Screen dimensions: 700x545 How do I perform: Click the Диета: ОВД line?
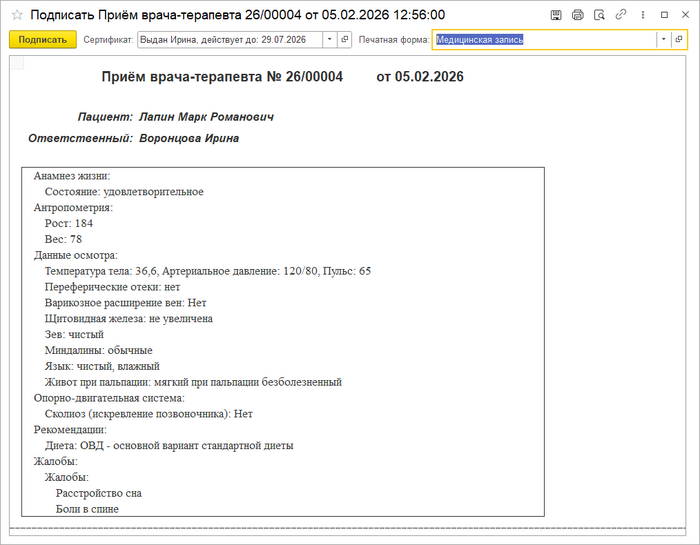point(169,445)
